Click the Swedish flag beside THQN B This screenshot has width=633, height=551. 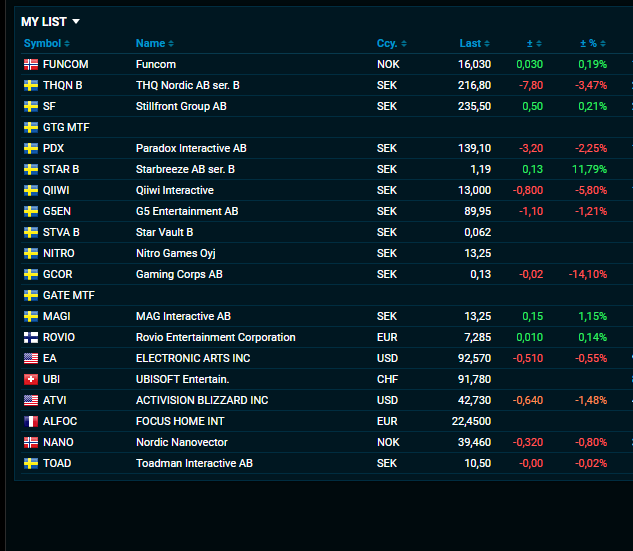31,85
